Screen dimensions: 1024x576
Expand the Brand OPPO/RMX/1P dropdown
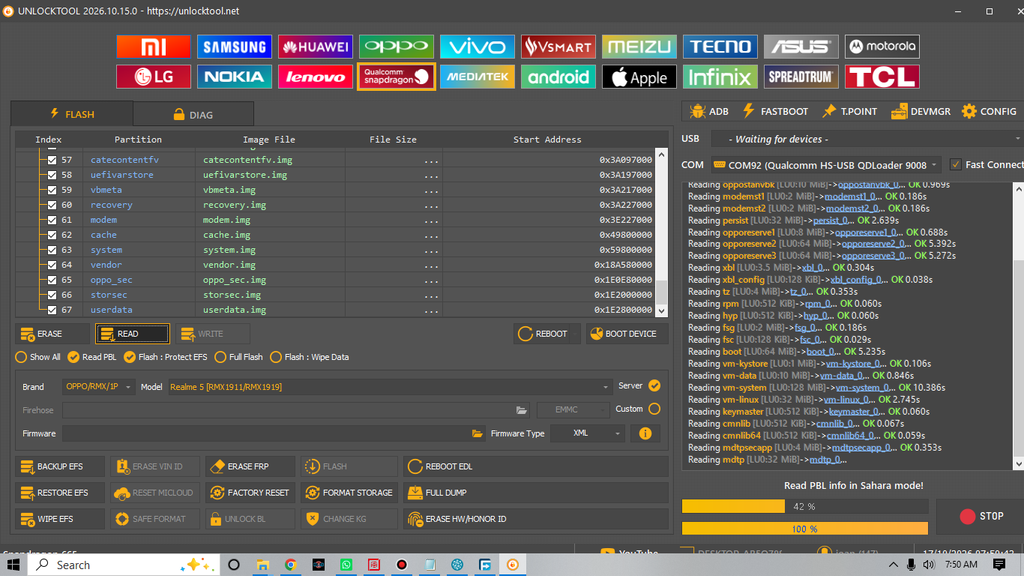[x=98, y=387]
